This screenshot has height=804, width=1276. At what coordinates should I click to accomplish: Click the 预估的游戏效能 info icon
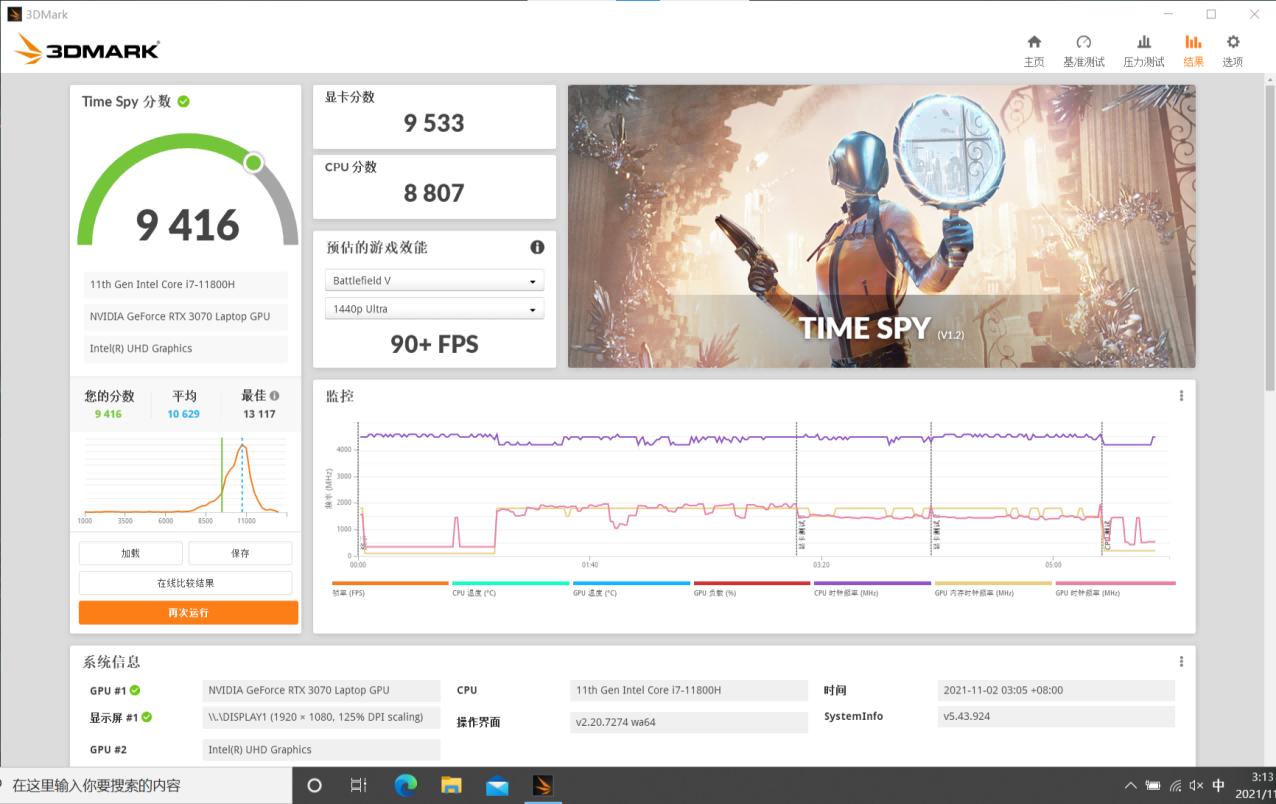coord(537,247)
